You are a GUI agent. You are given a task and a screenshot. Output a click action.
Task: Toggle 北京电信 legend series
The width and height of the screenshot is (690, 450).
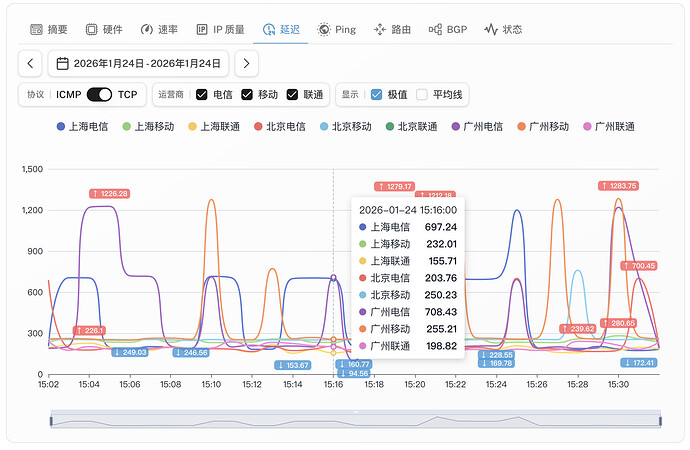click(x=280, y=127)
